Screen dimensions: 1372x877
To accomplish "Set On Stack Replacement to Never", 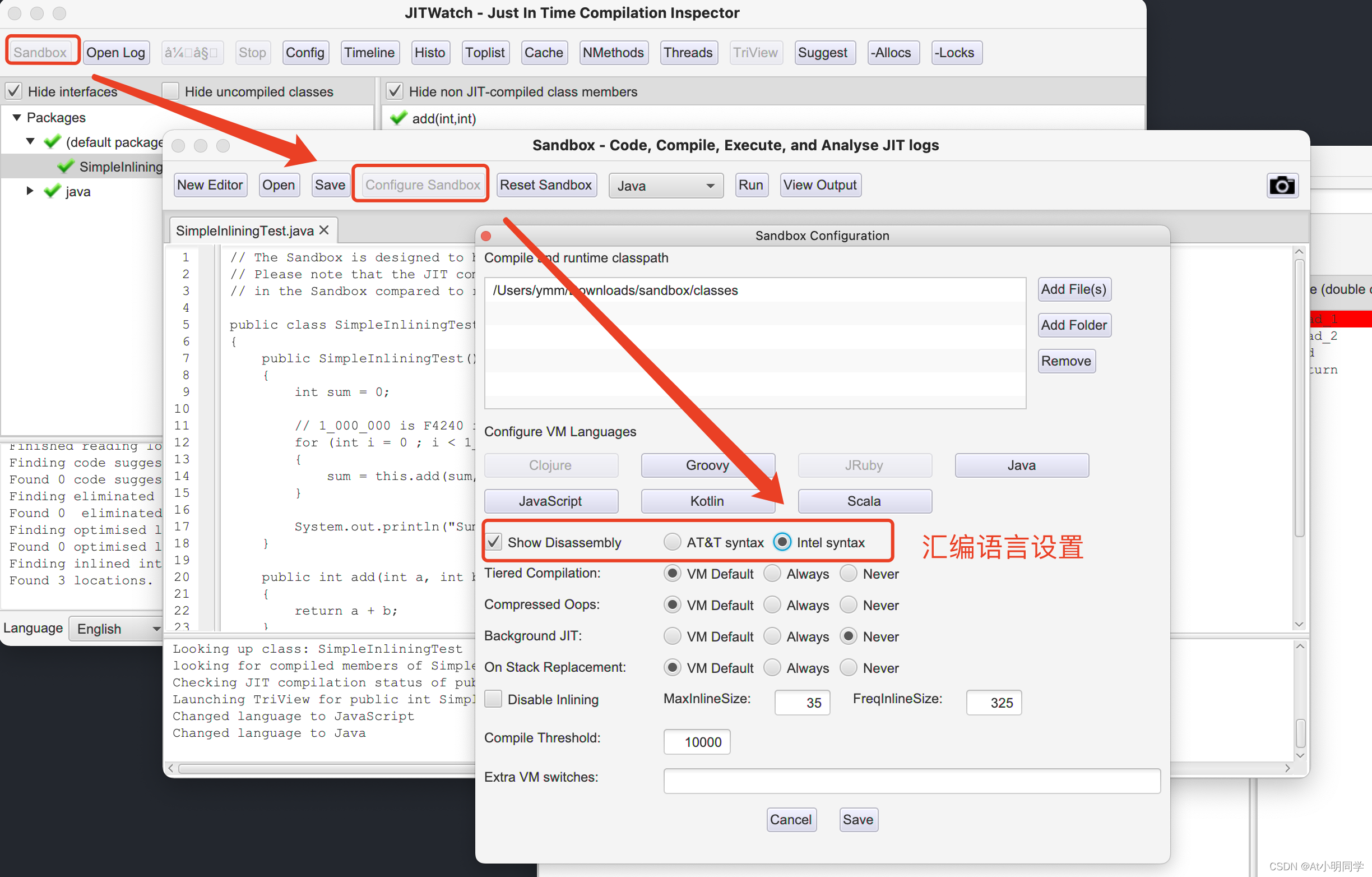I will click(849, 667).
